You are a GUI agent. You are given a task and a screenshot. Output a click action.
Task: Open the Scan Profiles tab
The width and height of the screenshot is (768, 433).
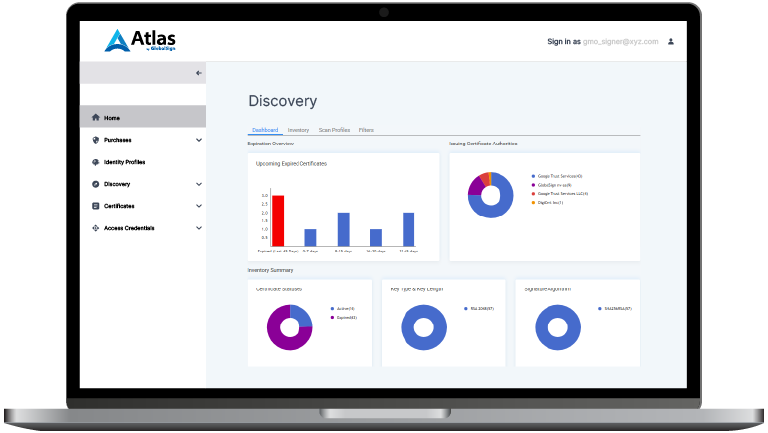335,130
